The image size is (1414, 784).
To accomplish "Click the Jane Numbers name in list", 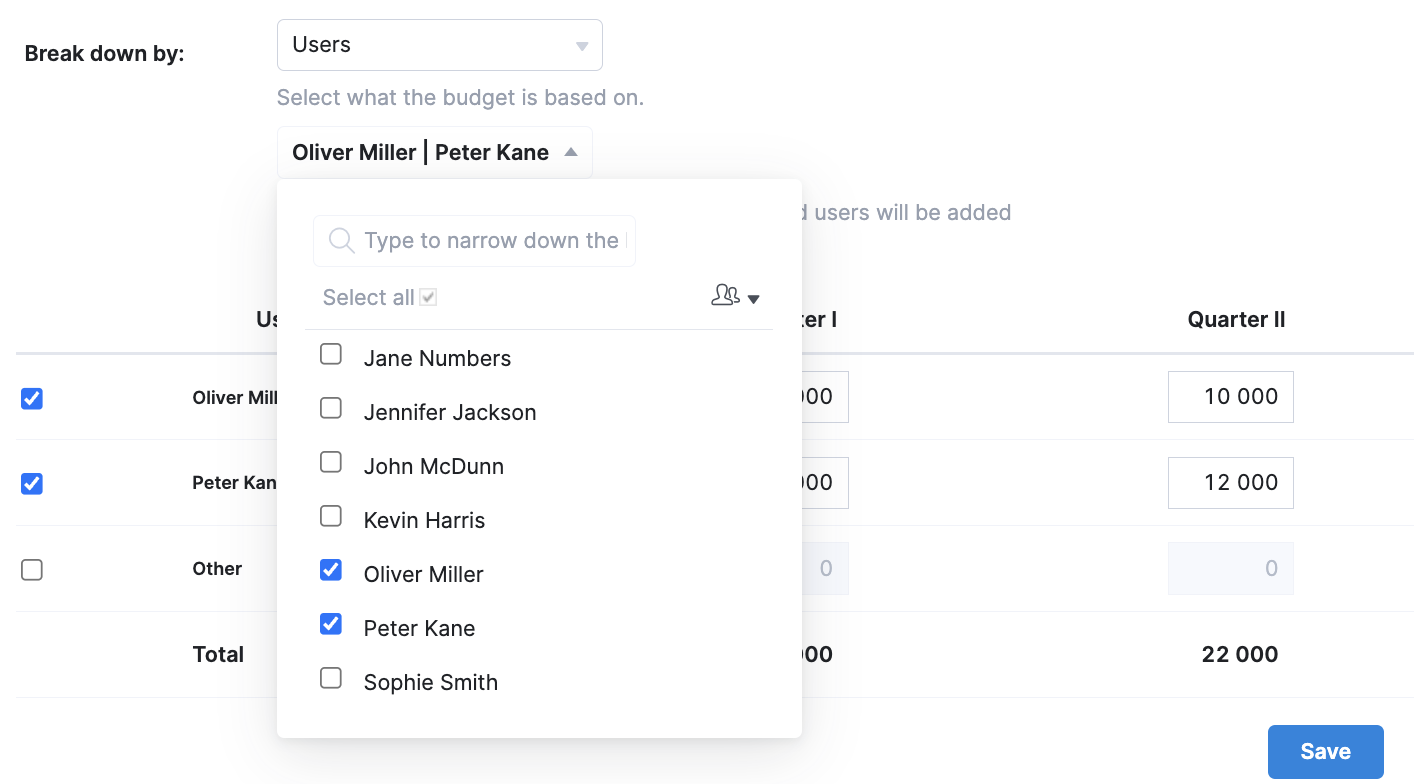I will coord(437,358).
